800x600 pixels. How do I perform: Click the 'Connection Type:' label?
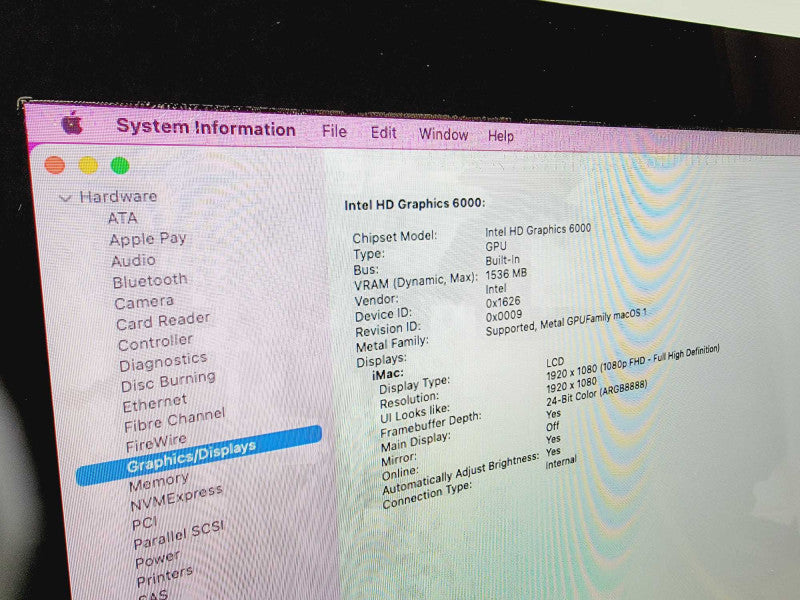tap(428, 495)
